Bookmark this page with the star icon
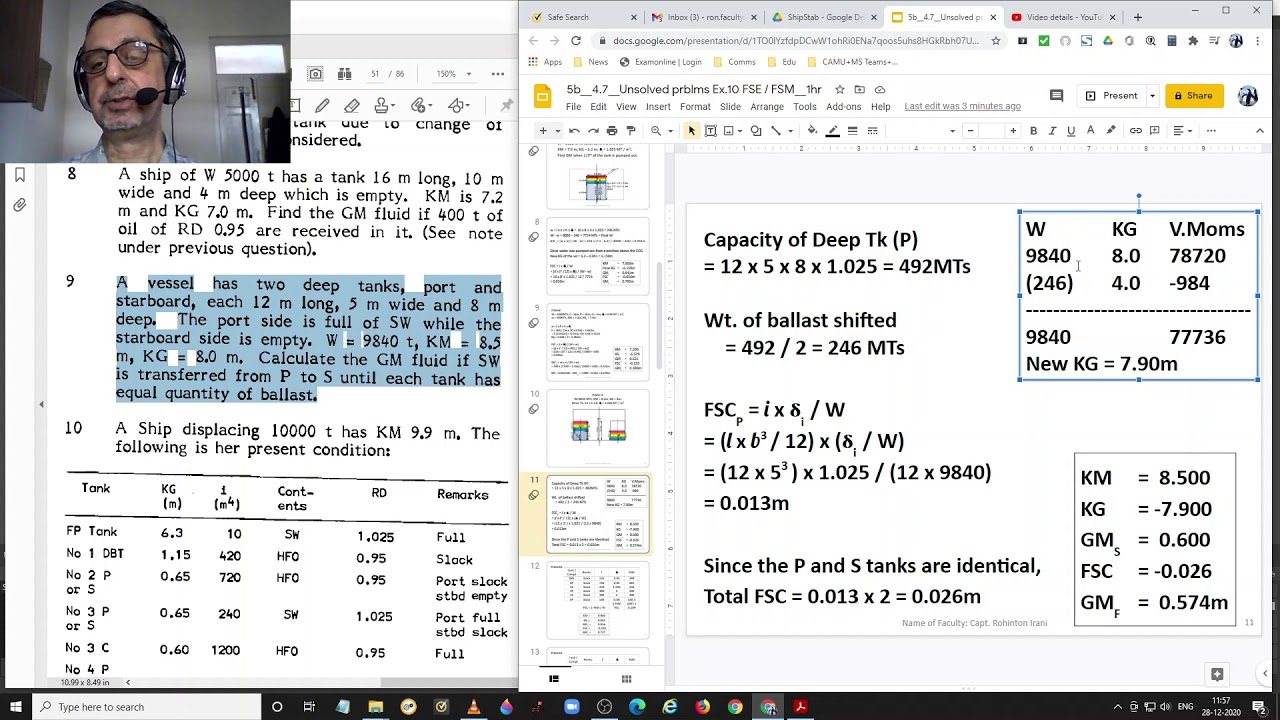 [x=996, y=41]
